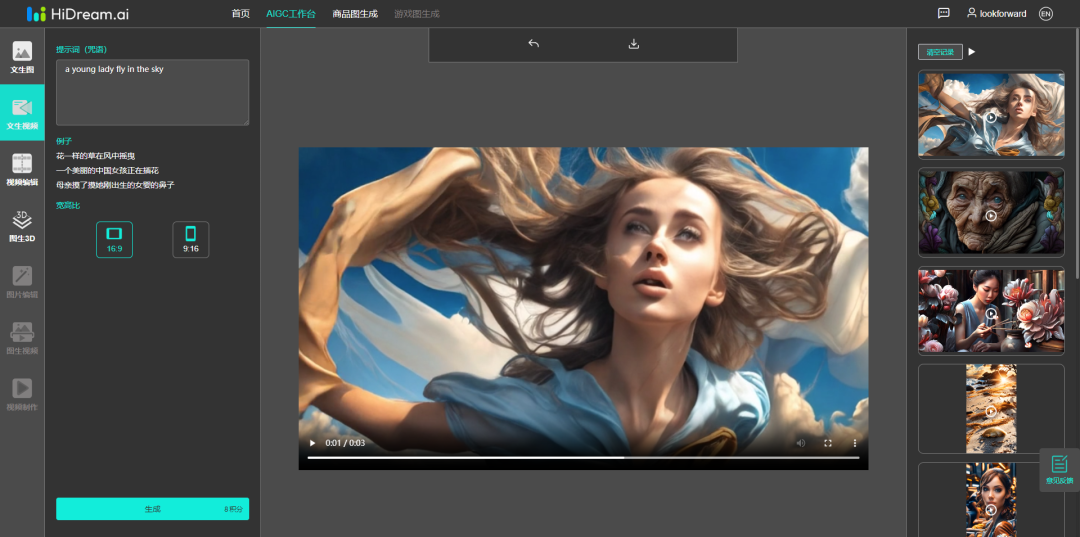Use example prompt about mother touching baby's nose
The height and width of the screenshot is (537, 1080).
tap(115, 185)
